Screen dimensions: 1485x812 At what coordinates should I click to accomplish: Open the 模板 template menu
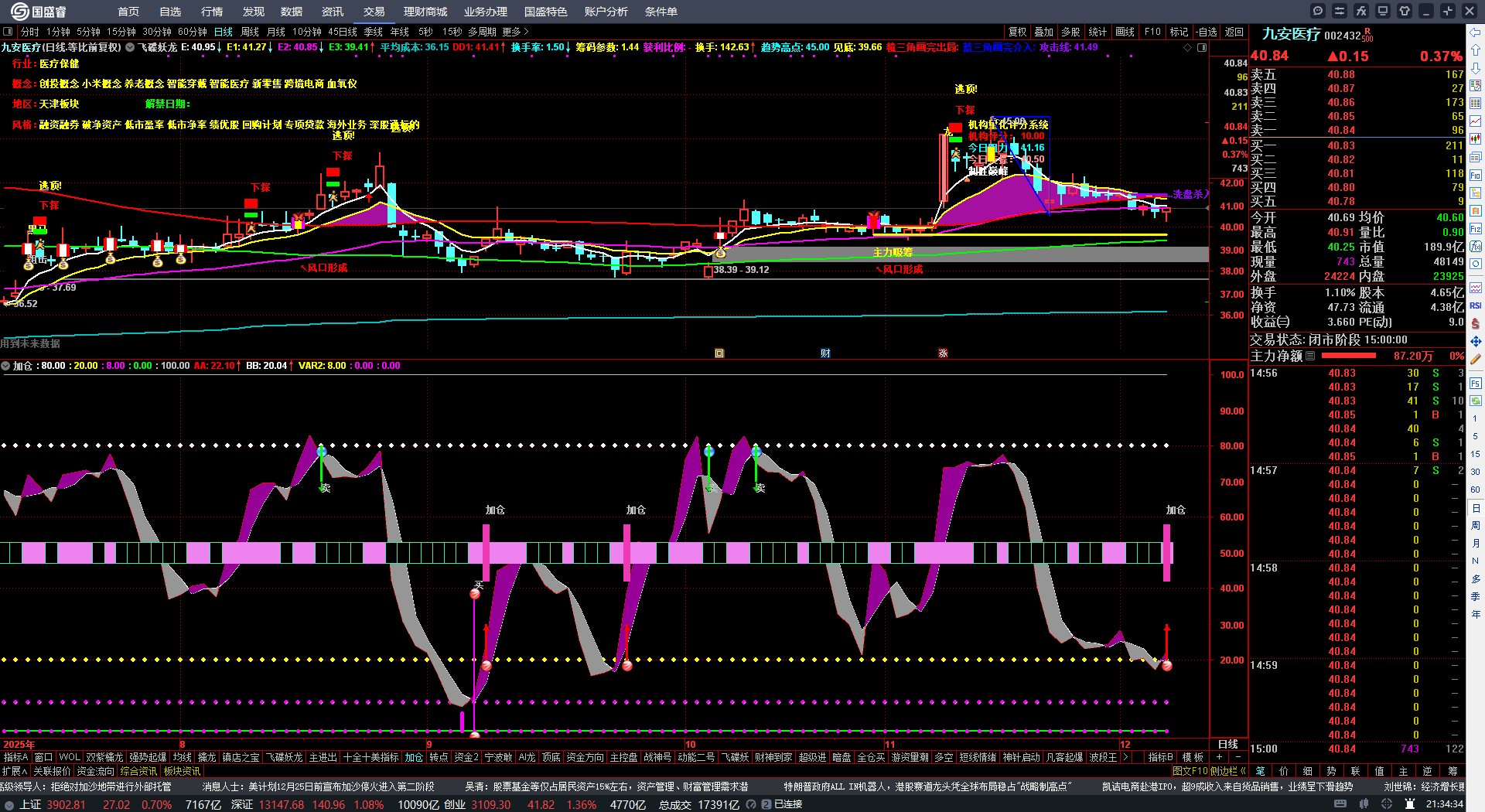coord(1193,757)
